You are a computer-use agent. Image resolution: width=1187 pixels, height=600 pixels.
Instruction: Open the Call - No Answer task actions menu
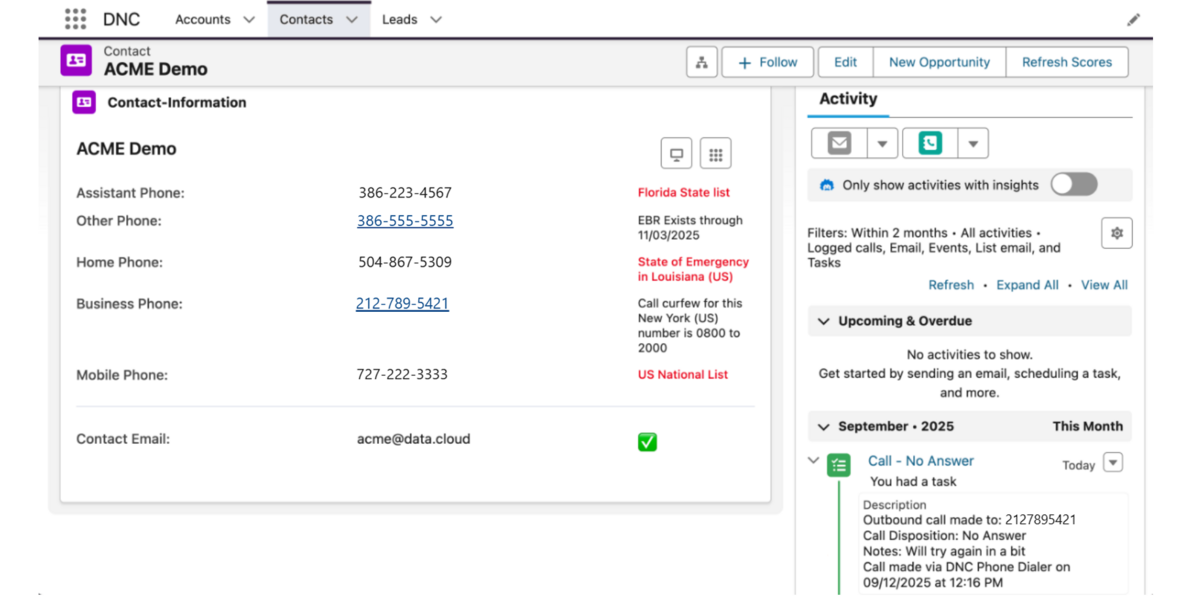click(x=1113, y=462)
